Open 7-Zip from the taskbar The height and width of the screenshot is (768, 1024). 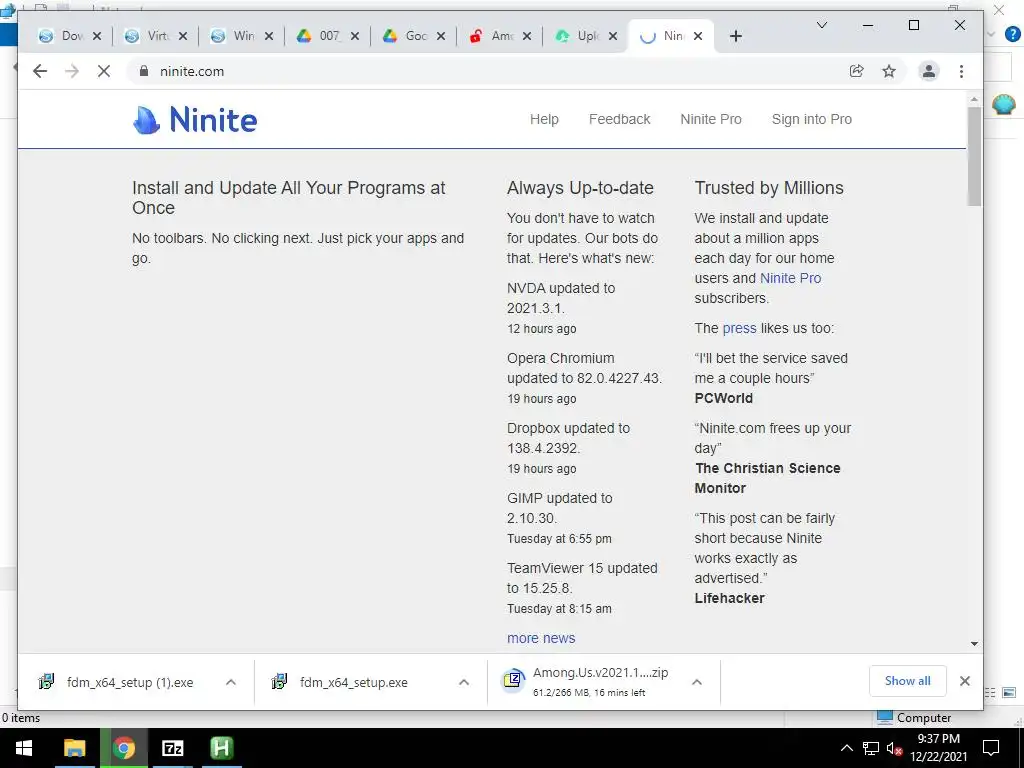coord(172,748)
